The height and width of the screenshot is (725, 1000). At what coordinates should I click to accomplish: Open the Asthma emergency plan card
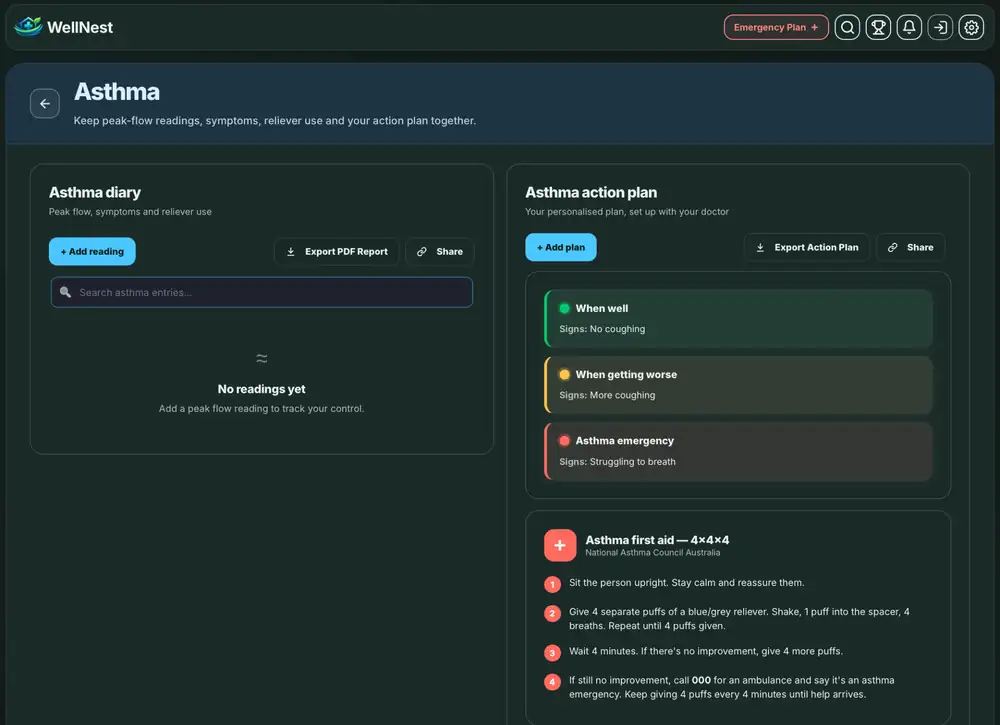click(739, 451)
